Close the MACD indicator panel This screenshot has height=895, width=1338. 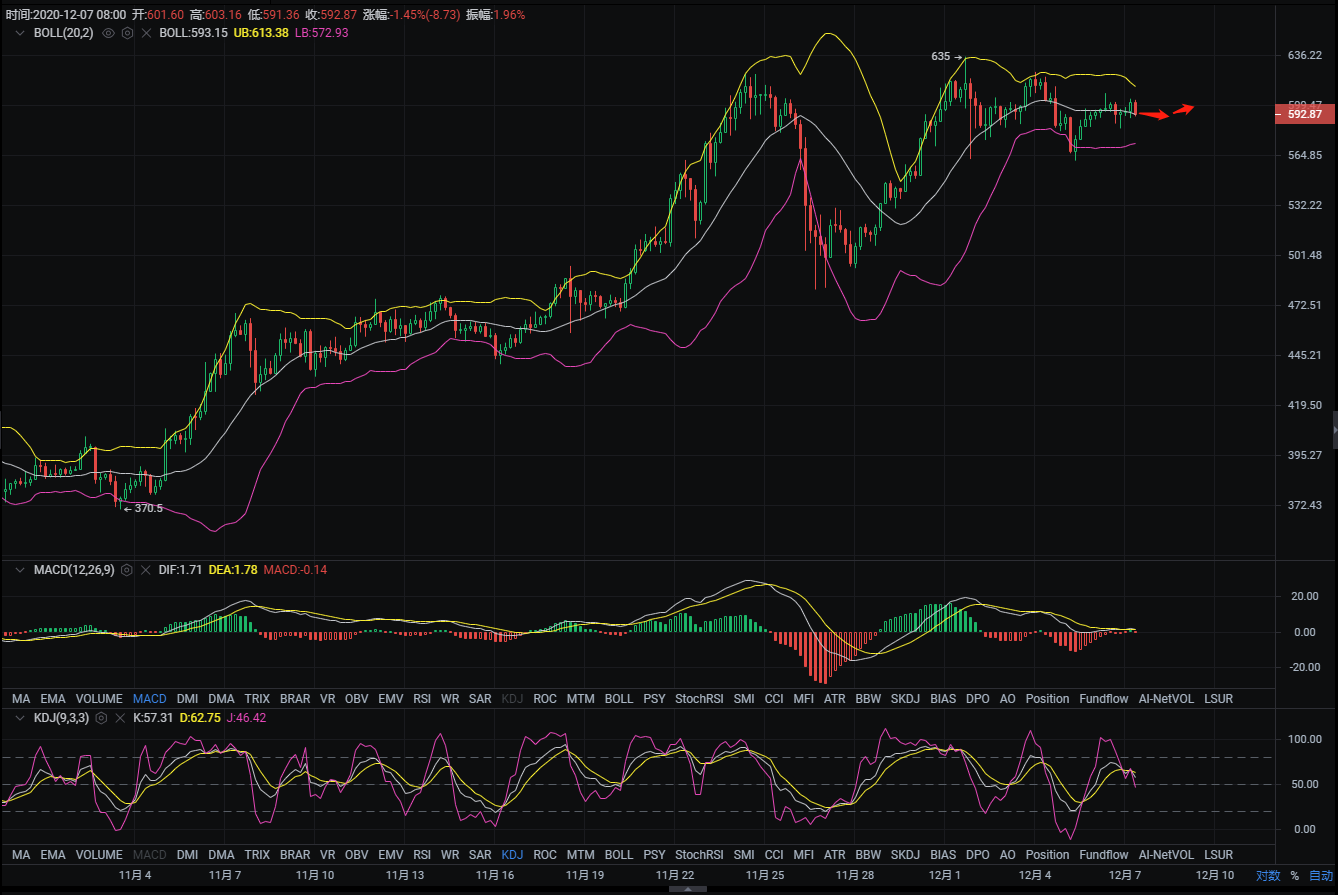pyautogui.click(x=146, y=570)
